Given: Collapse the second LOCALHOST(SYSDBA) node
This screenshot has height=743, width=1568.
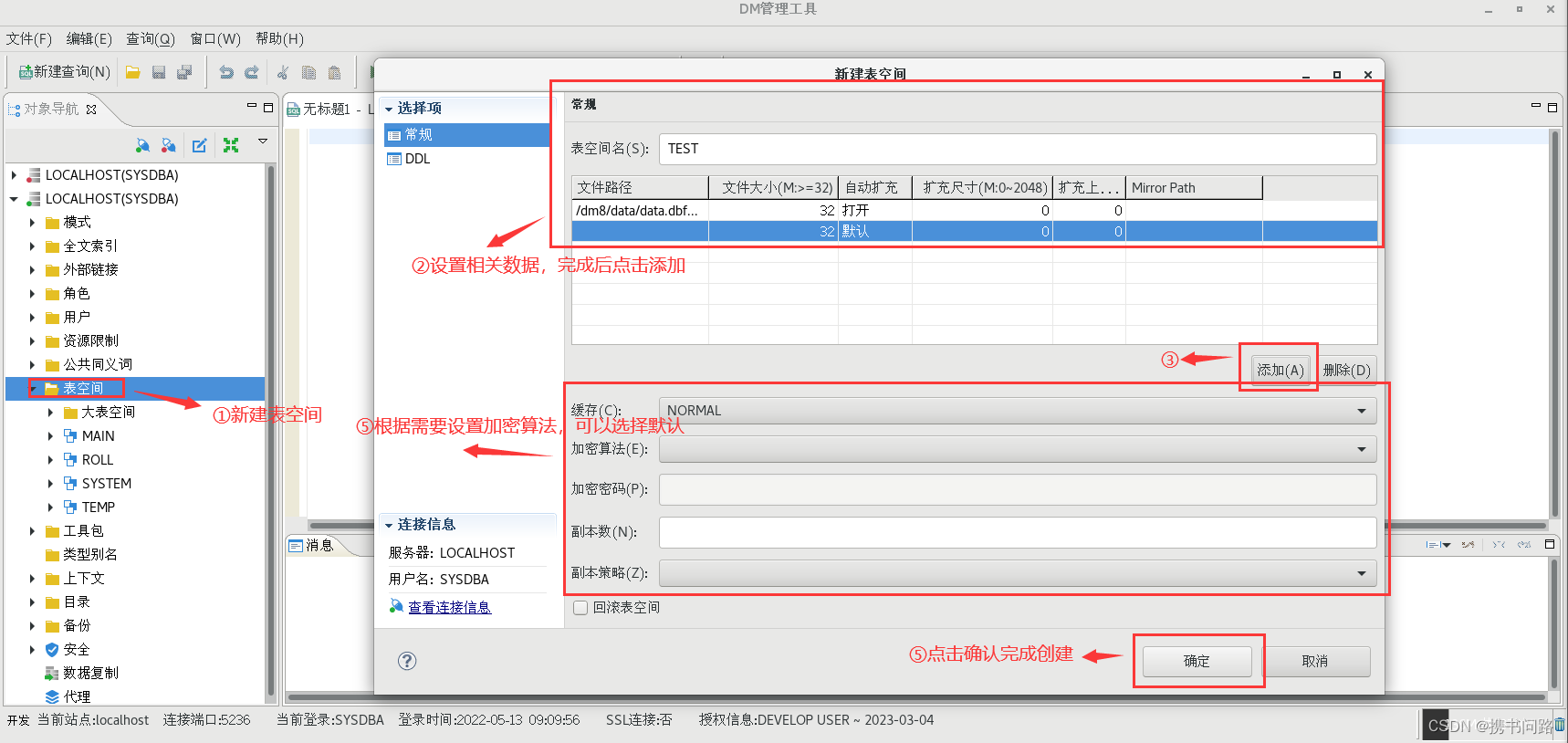Looking at the screenshot, I should 14,199.
